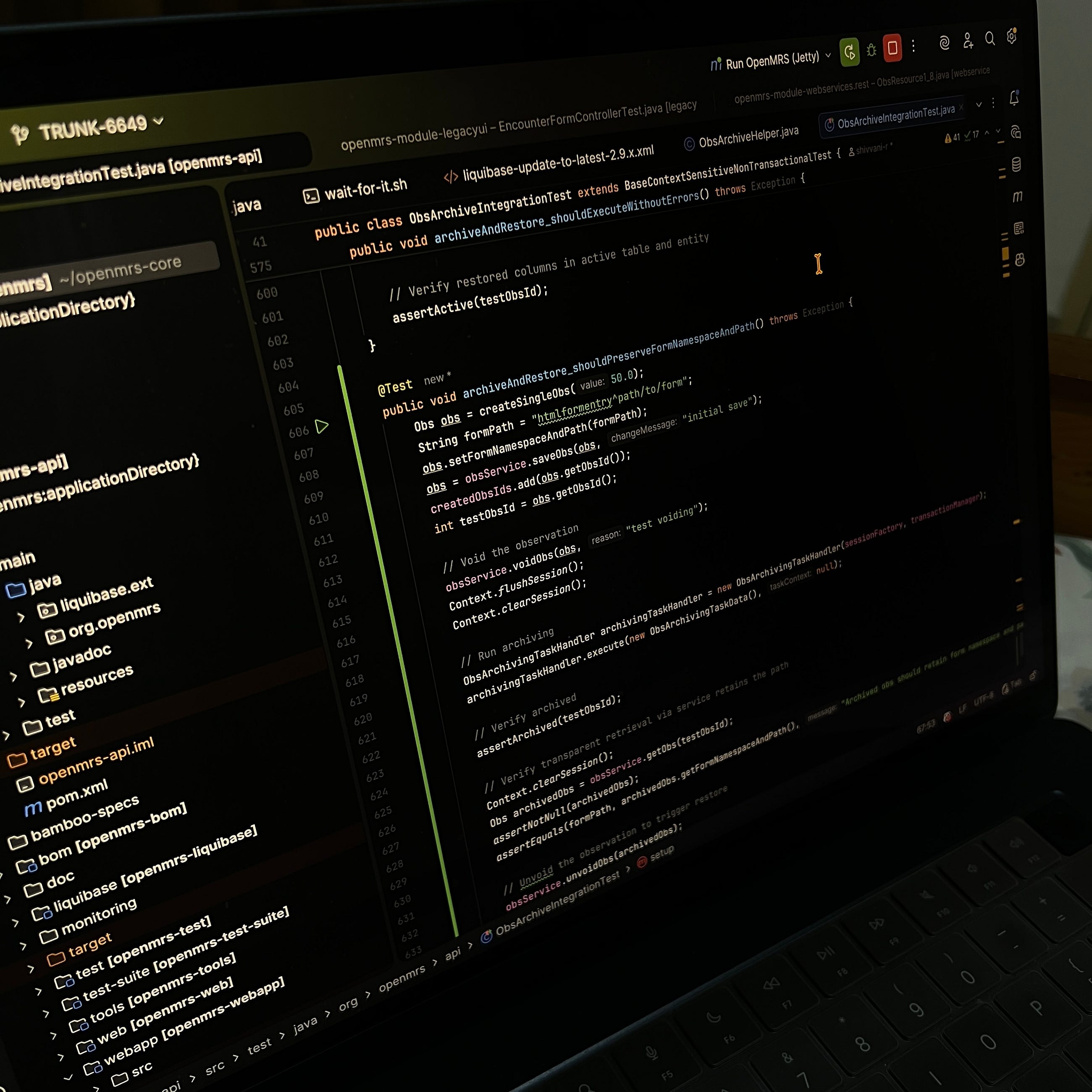Screen dimensions: 1092x1092
Task: Expand the javadoc folder
Action: pyautogui.click(x=13, y=676)
